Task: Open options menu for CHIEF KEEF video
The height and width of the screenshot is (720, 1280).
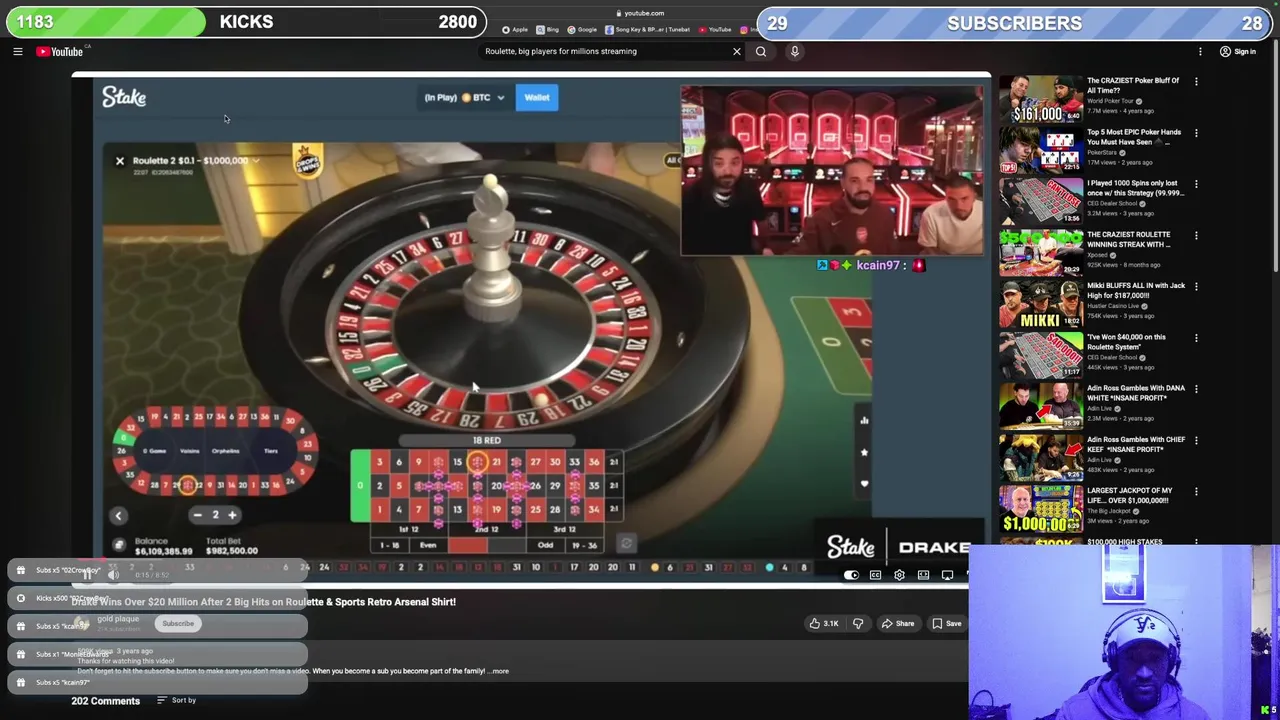Action: 1196,440
